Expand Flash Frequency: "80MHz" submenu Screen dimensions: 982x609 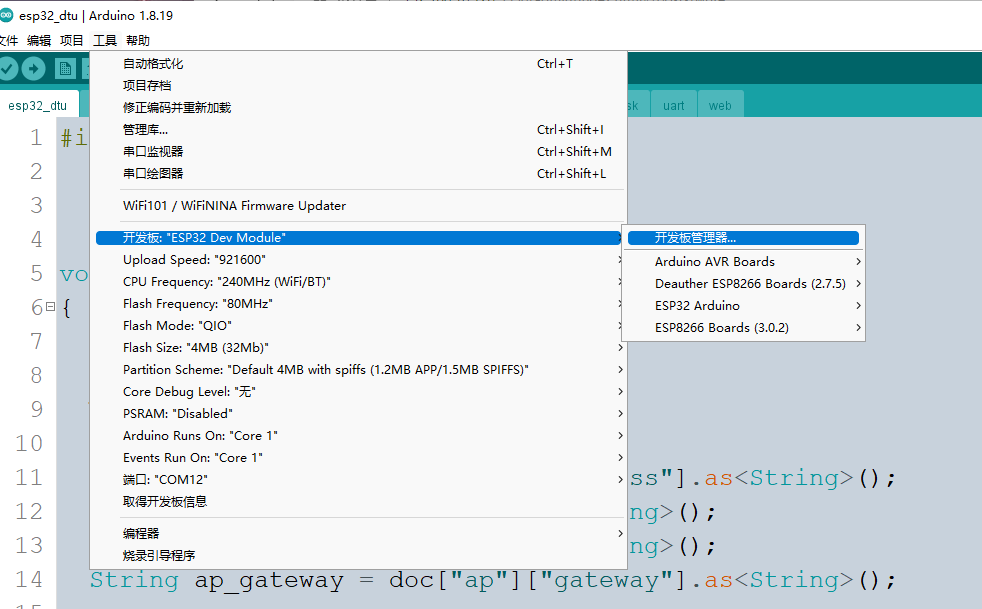click(359, 304)
